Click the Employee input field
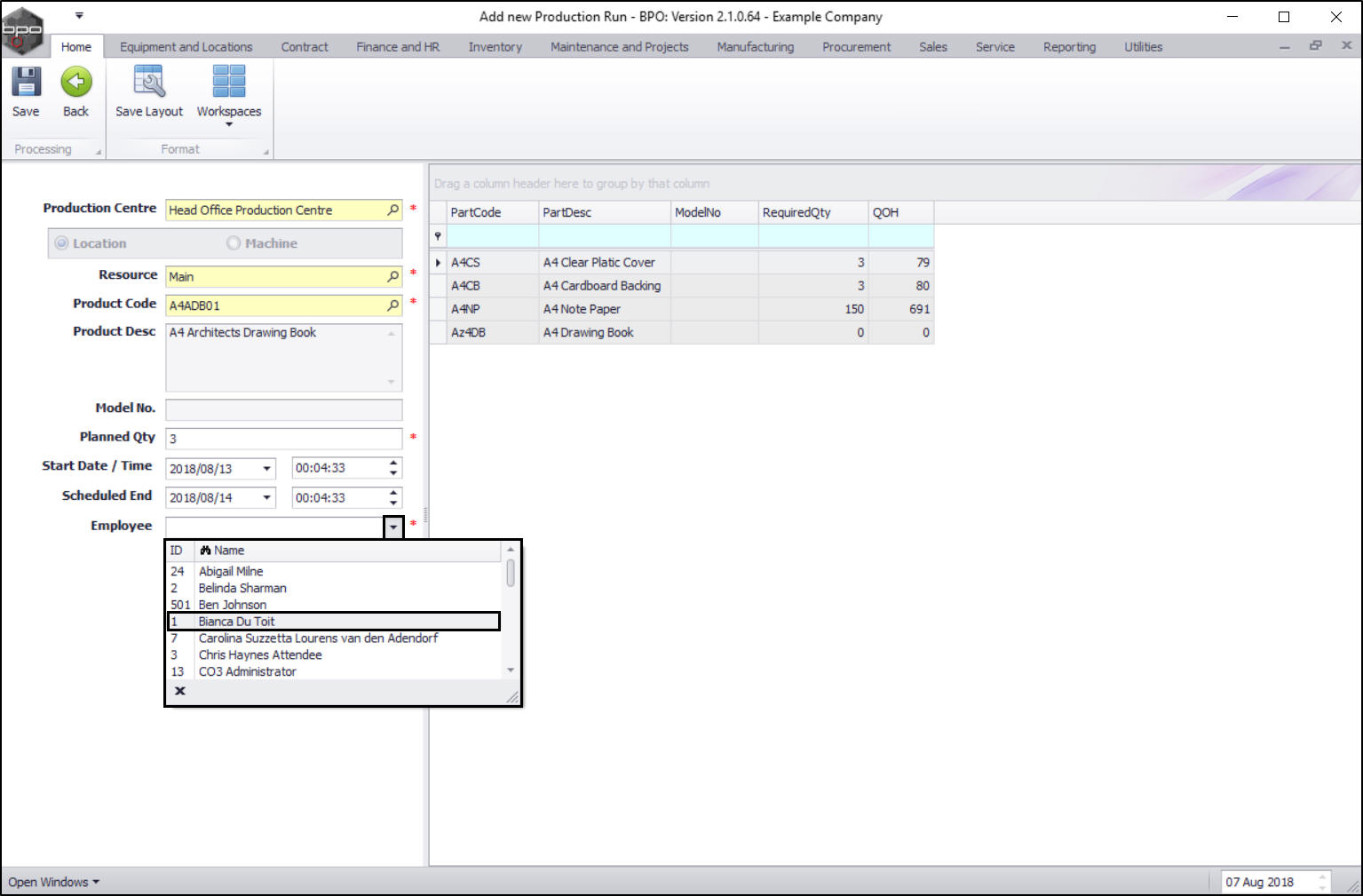The image size is (1363, 896). (275, 527)
